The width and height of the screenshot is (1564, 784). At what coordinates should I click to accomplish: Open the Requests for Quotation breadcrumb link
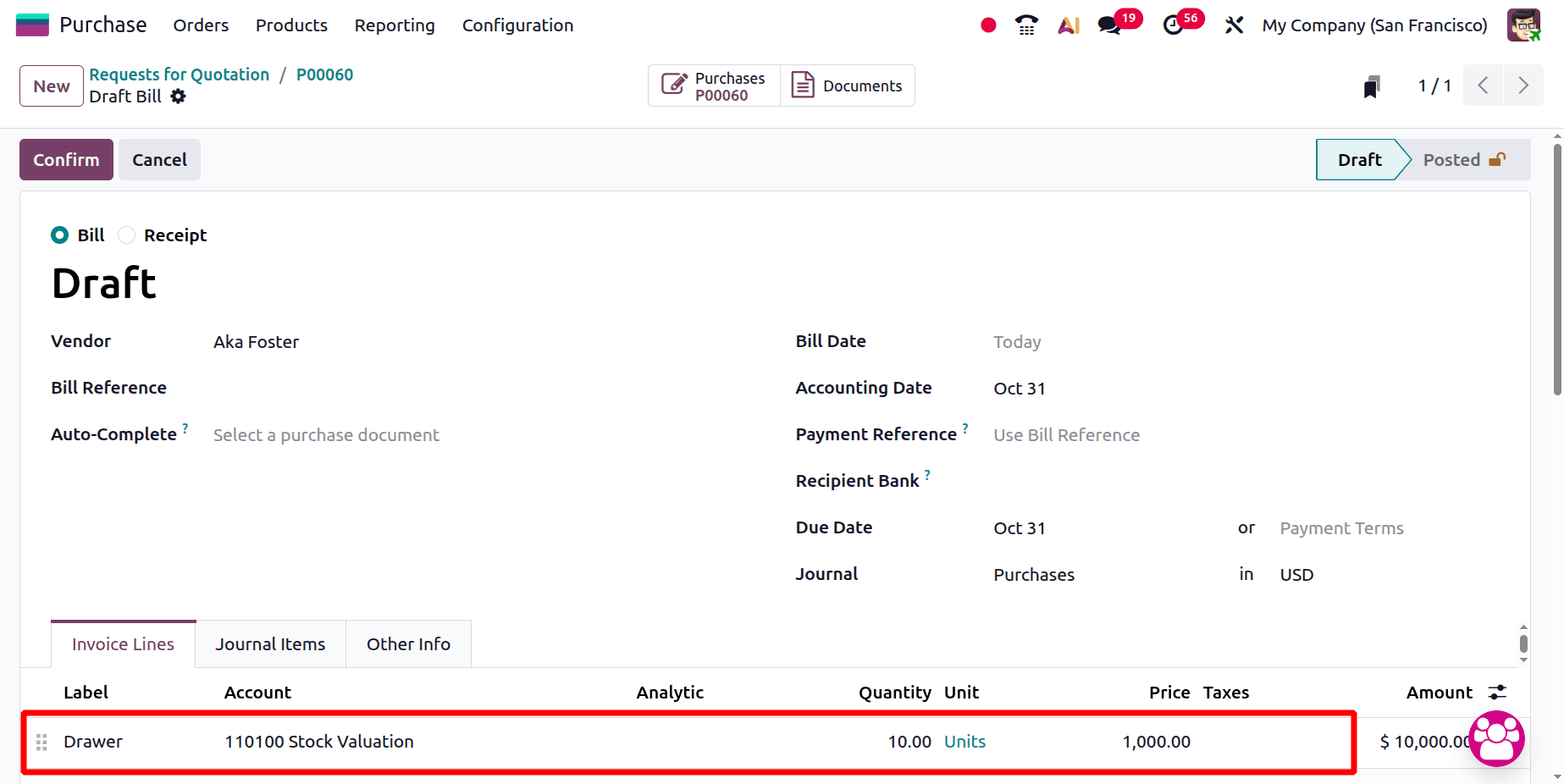point(179,75)
